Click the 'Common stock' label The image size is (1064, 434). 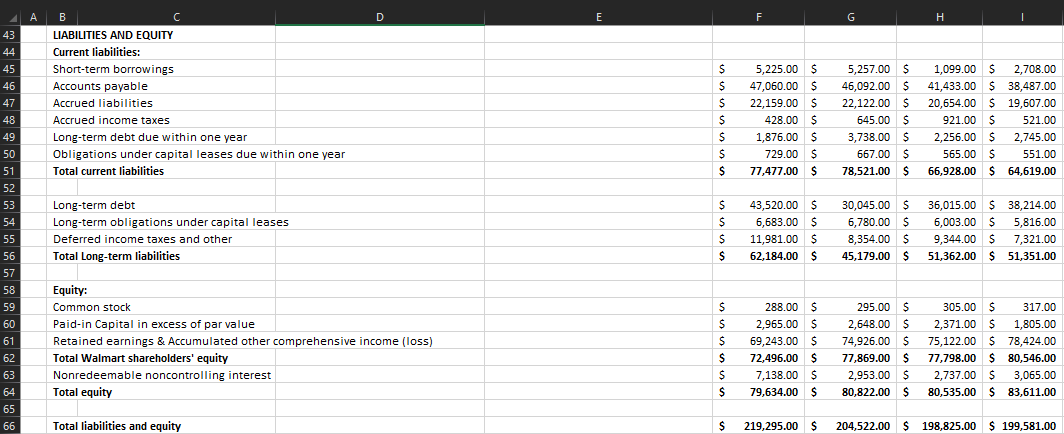(92, 307)
